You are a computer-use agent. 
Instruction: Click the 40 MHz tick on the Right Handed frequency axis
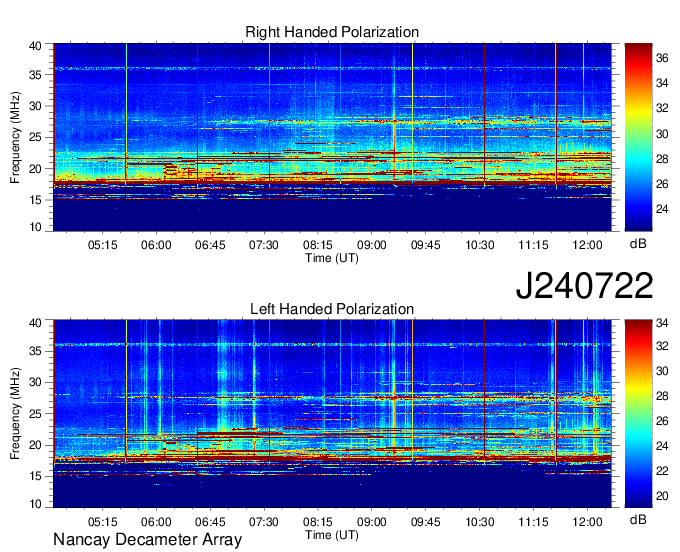click(35, 46)
